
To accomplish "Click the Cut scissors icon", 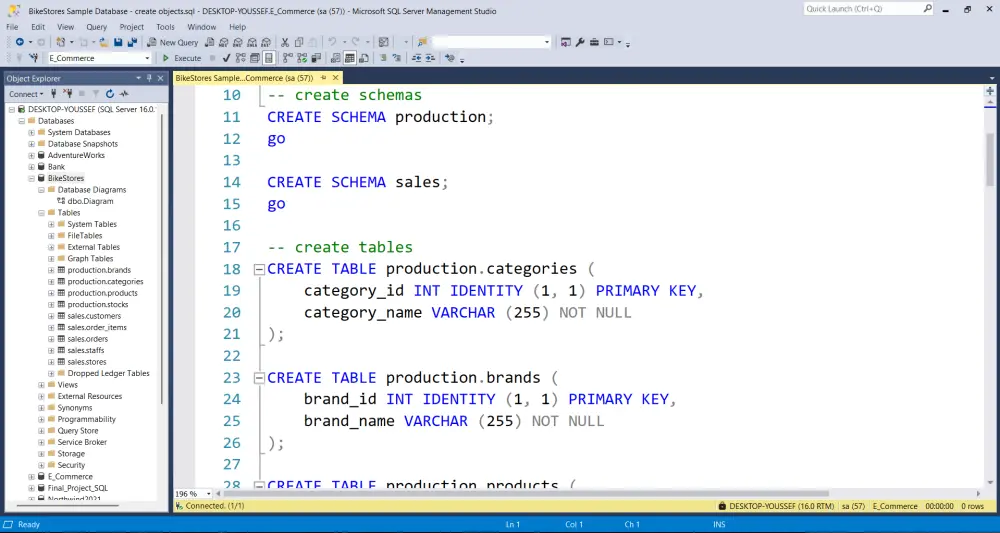I will click(x=285, y=42).
